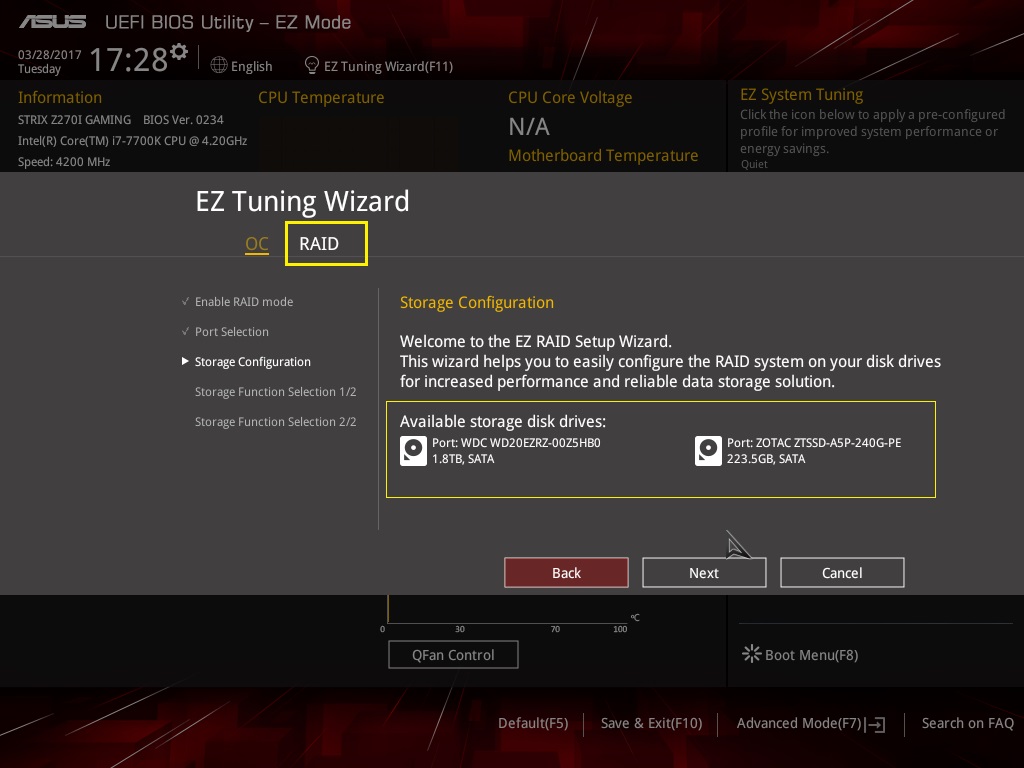Viewport: 1024px width, 768px height.
Task: Go to Port Selection step
Action: tap(231, 332)
